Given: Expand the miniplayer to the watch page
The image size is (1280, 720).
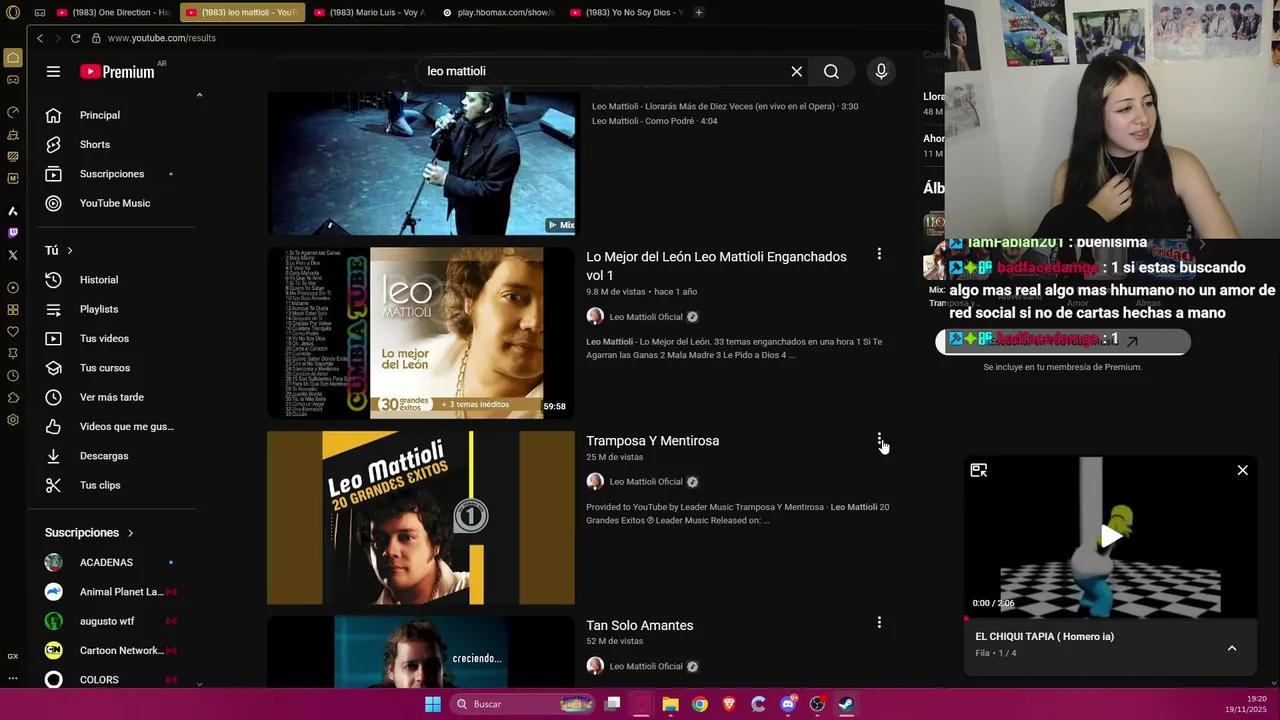Looking at the screenshot, I should [979, 470].
